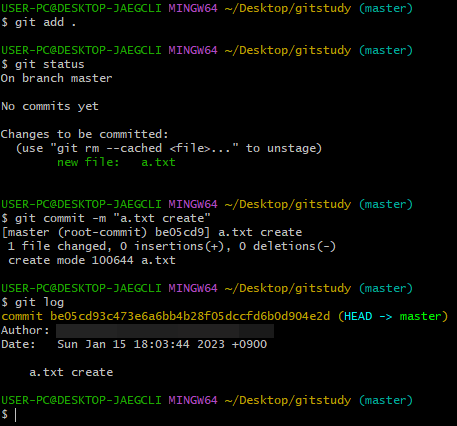Click the "On branch master" output line
Screen dimensions: 457x426
(56, 78)
